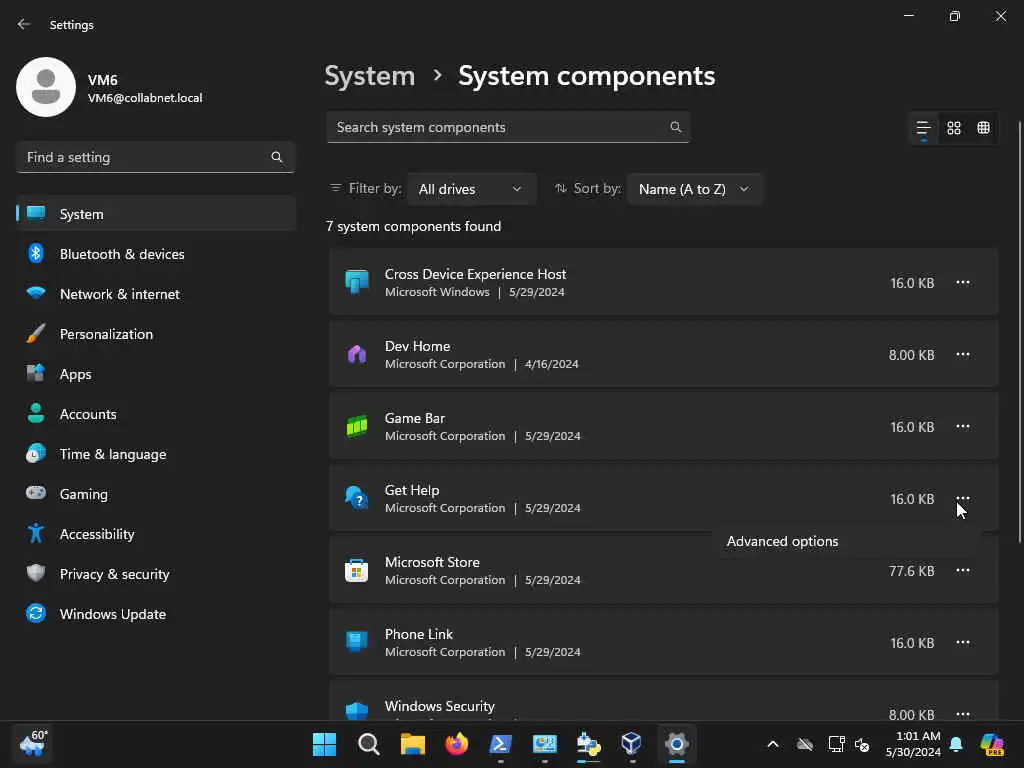The height and width of the screenshot is (768, 1024).
Task: Click the Search system components field
Action: pos(507,127)
